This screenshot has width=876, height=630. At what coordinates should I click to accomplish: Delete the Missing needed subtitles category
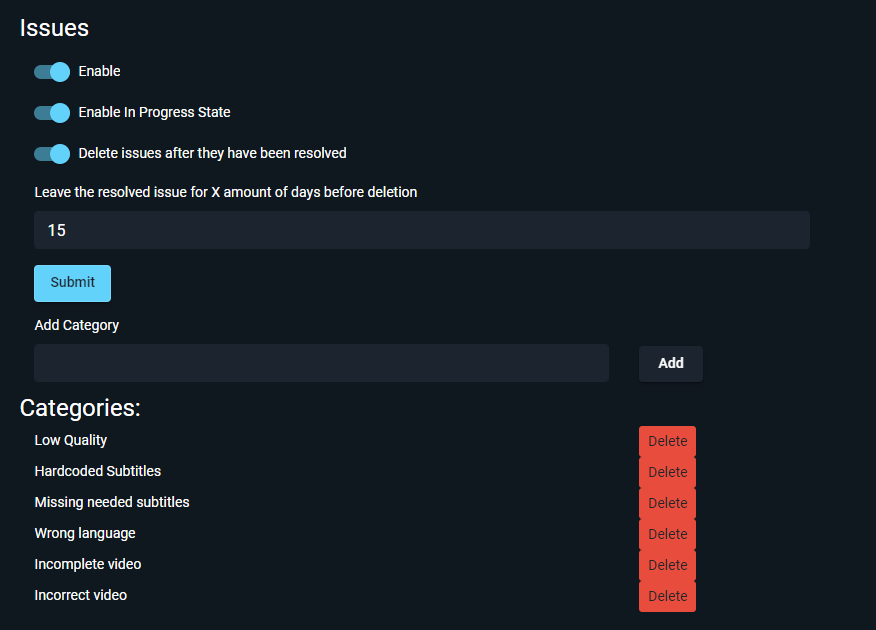(x=667, y=502)
